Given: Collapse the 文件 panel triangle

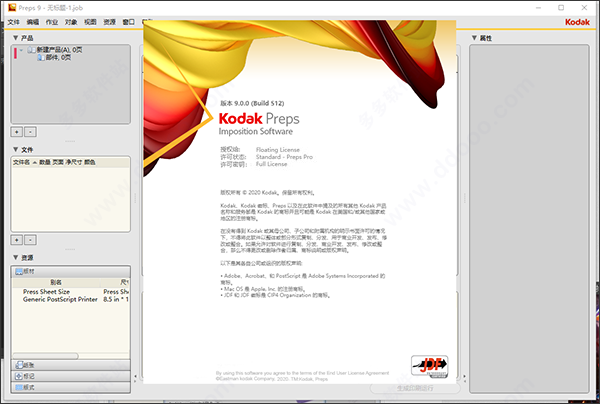Looking at the screenshot, I should click(x=15, y=150).
